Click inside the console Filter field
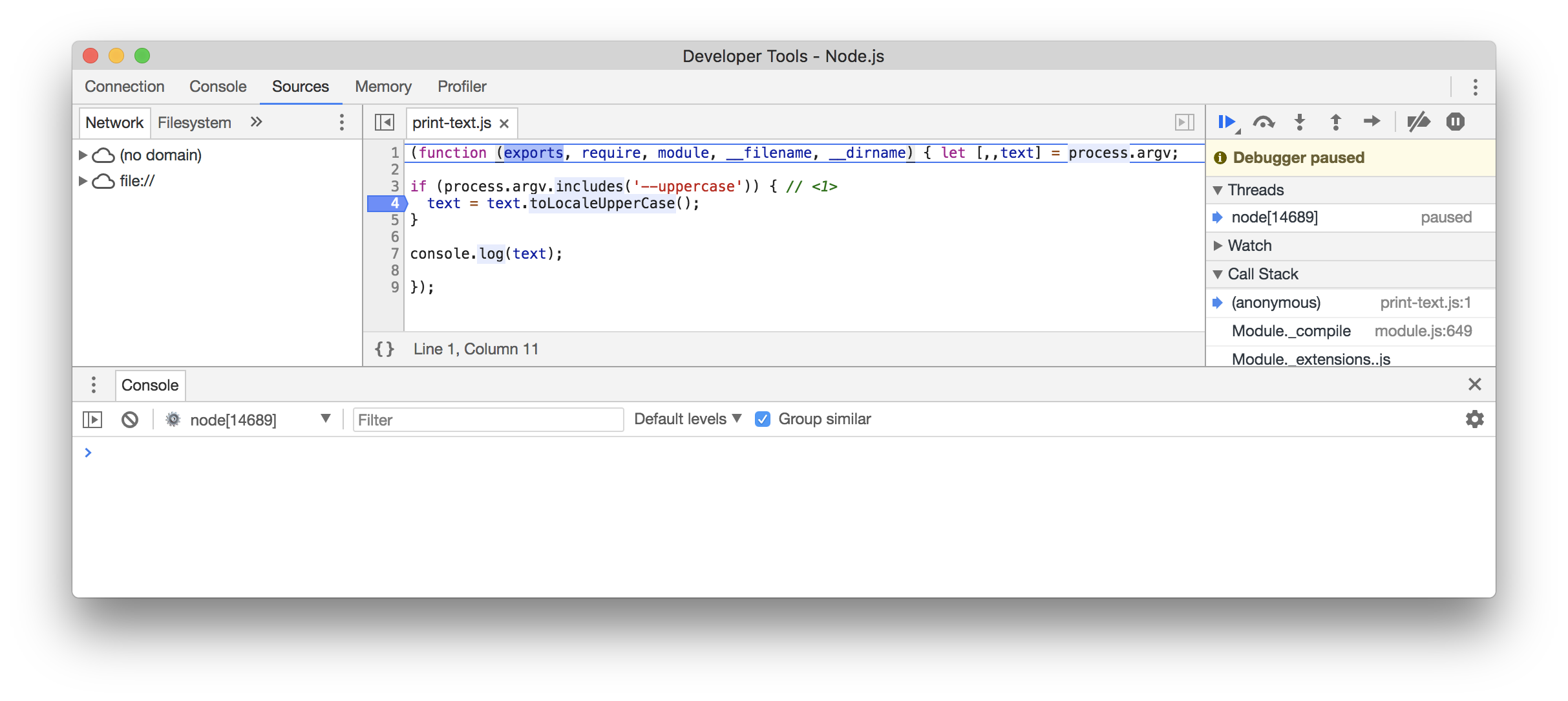This screenshot has width=1568, height=701. (x=488, y=419)
